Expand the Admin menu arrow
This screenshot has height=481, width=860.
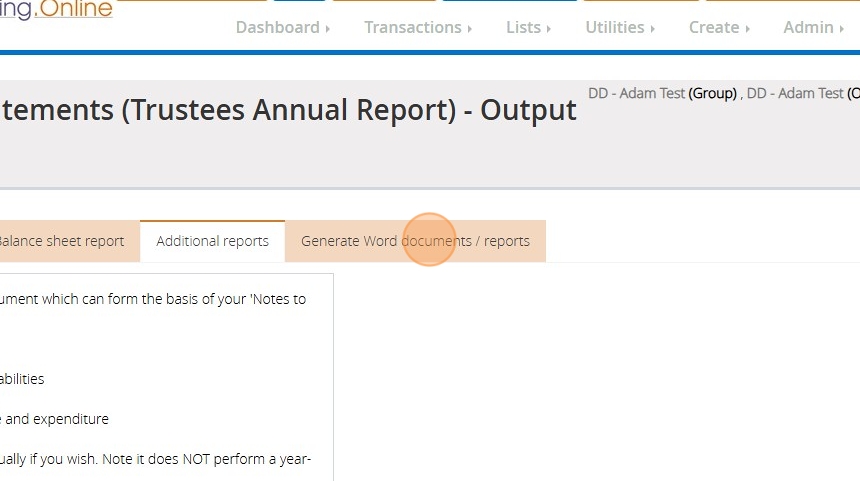click(x=841, y=29)
